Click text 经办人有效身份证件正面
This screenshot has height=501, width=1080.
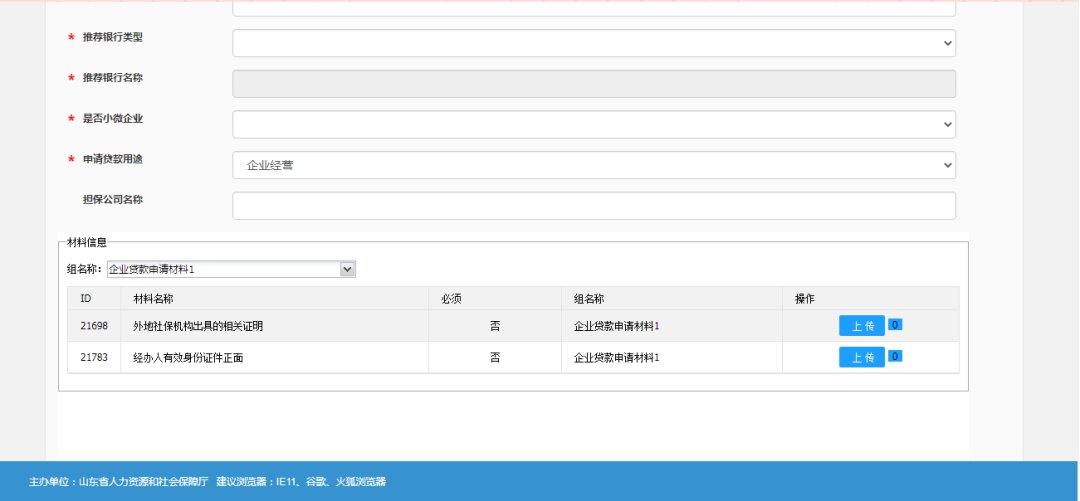(x=188, y=358)
